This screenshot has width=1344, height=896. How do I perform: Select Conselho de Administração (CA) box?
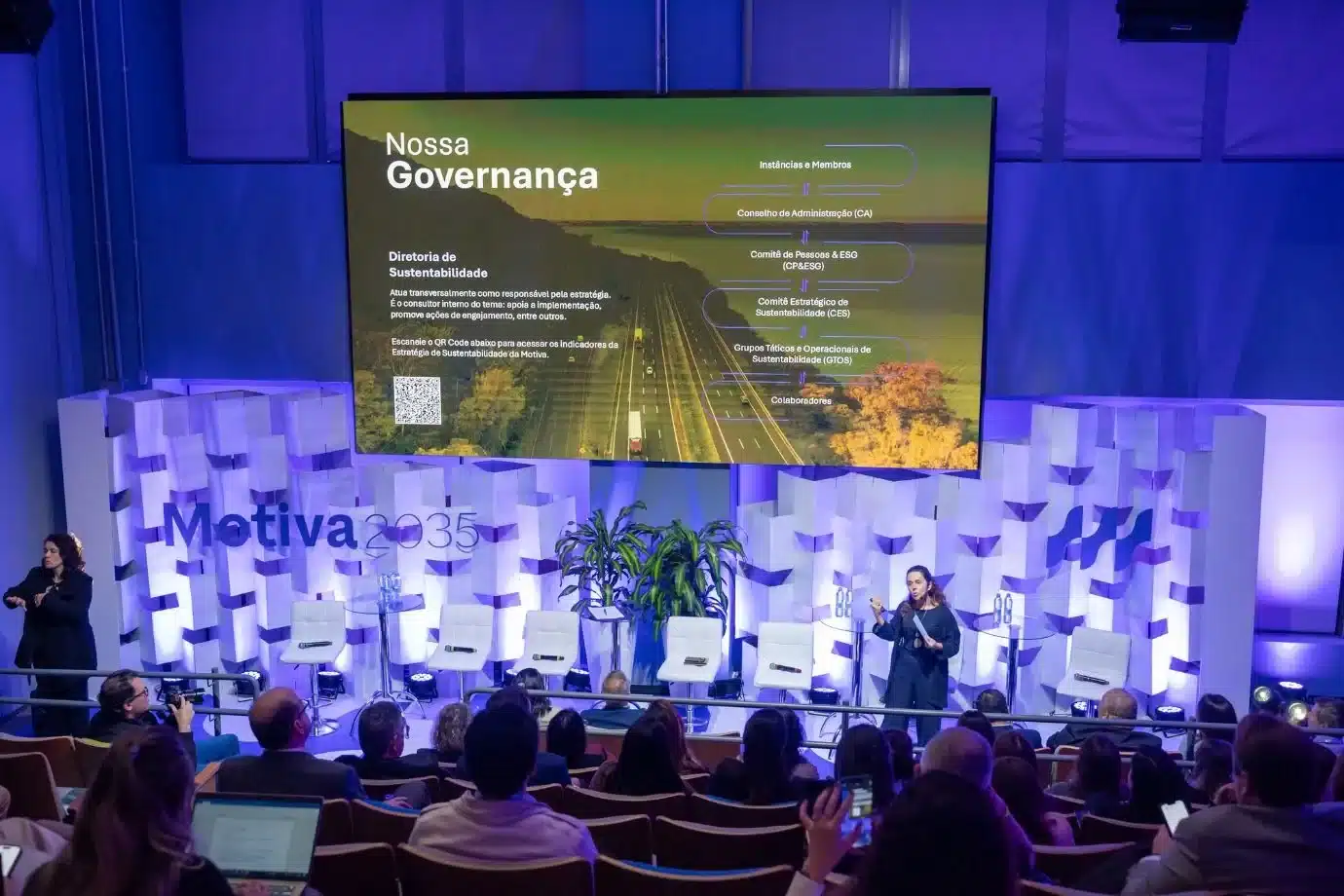(803, 212)
